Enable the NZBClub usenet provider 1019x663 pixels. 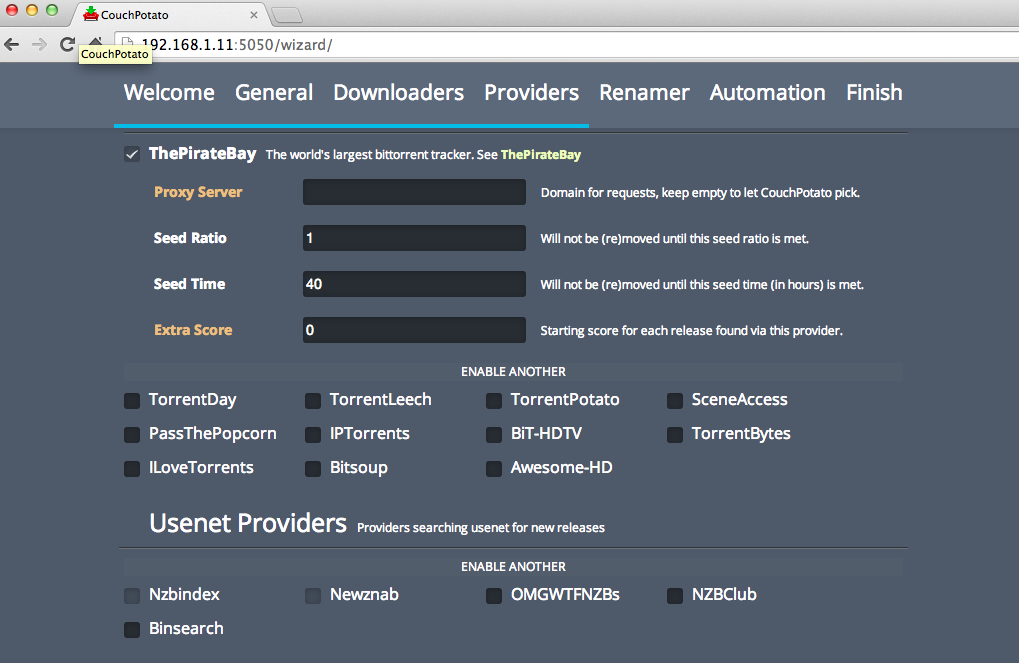pyautogui.click(x=675, y=595)
